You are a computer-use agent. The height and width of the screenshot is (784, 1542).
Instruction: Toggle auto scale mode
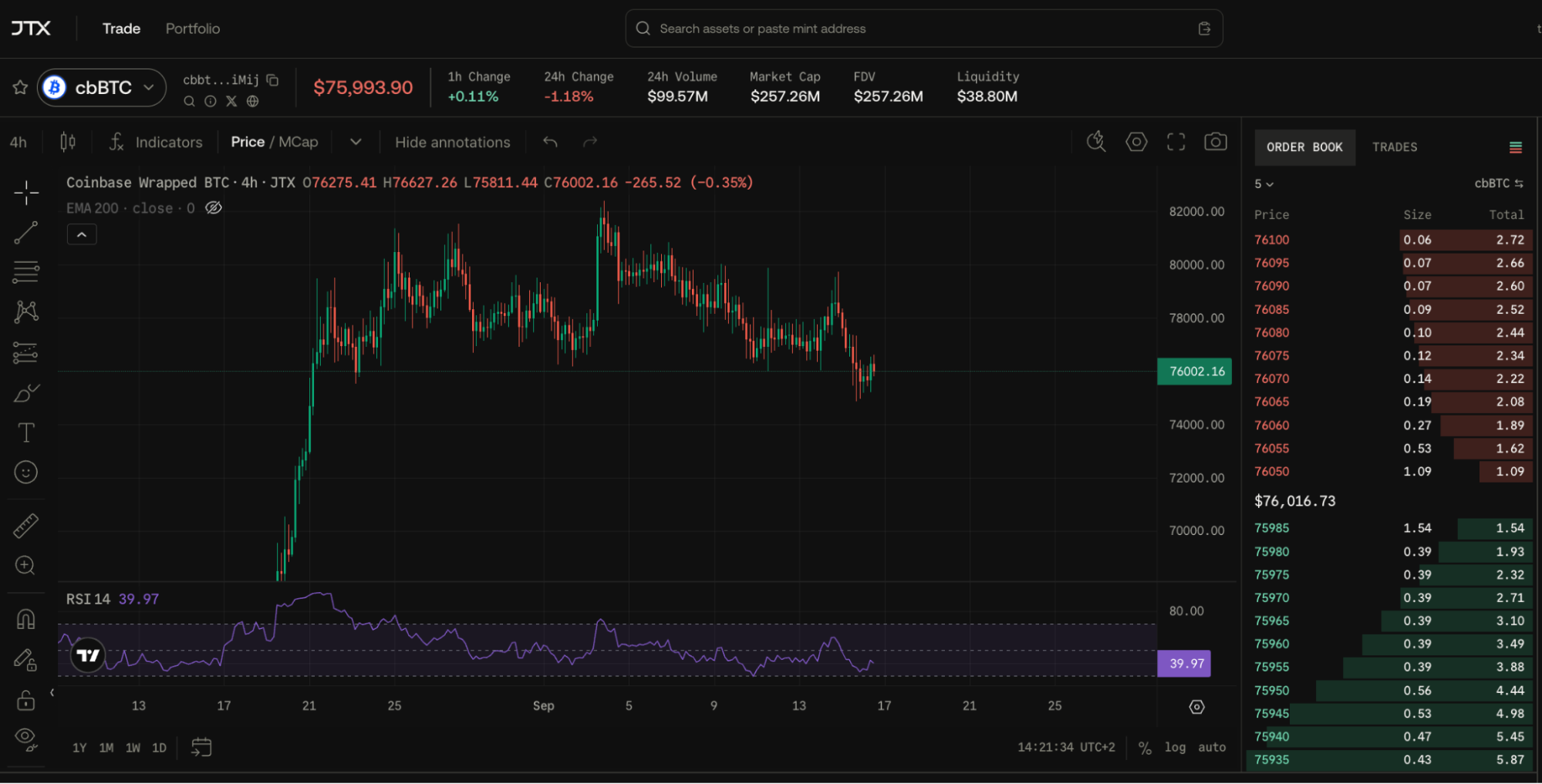(1212, 747)
